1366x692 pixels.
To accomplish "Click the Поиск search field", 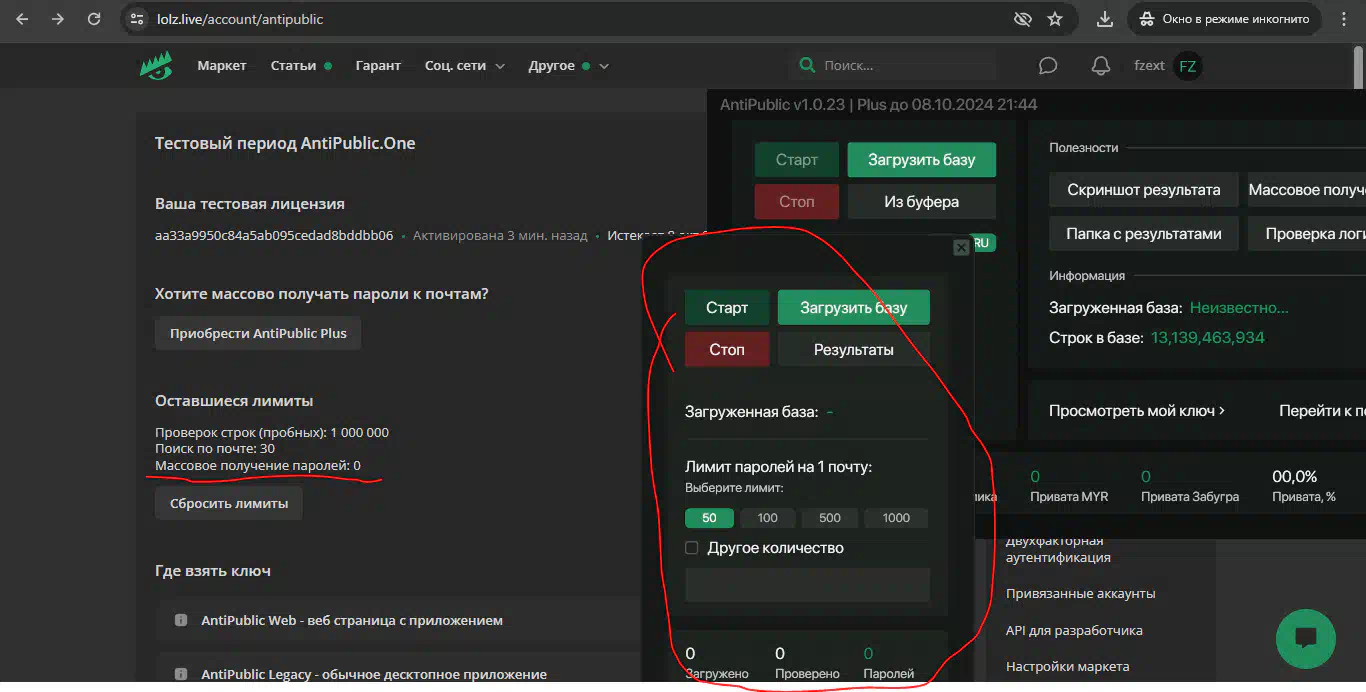I will [x=892, y=65].
